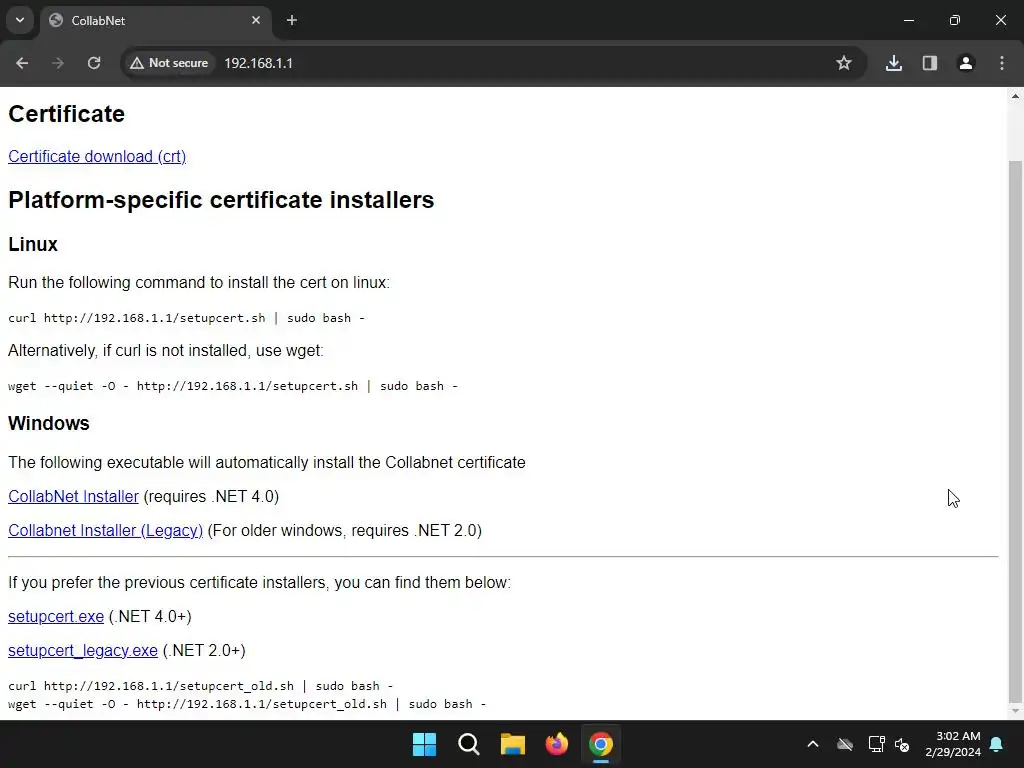Go back to the previous page

(22, 63)
